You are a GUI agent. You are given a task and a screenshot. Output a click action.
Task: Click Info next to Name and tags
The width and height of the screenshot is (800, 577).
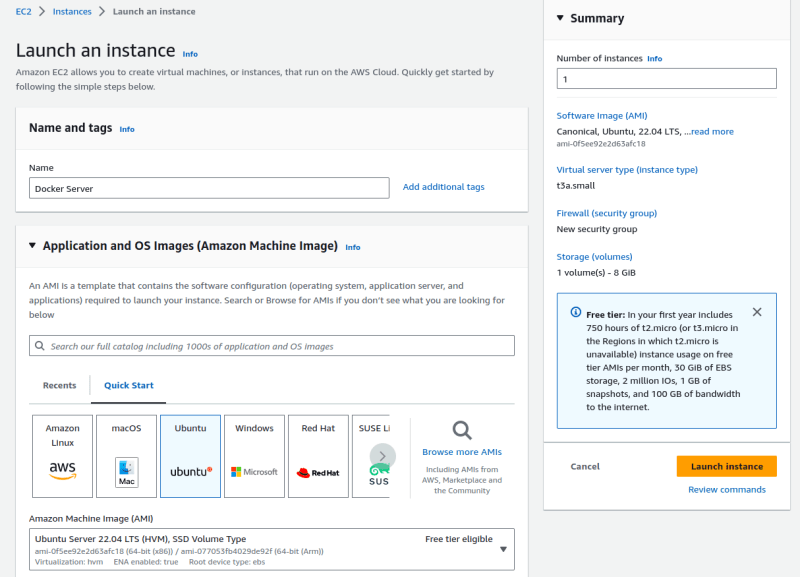(x=127, y=130)
